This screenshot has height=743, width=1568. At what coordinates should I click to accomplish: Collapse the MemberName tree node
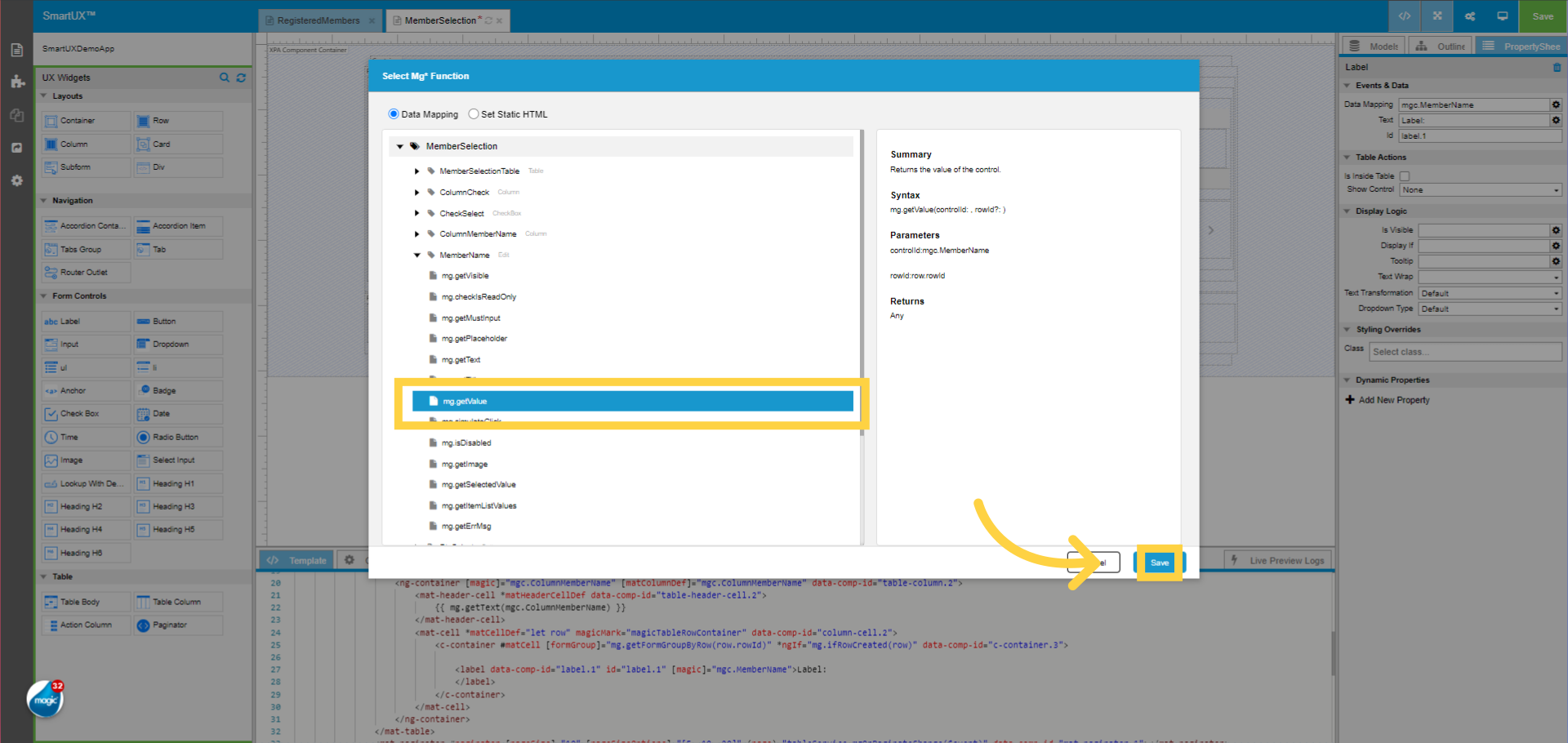[x=416, y=255]
